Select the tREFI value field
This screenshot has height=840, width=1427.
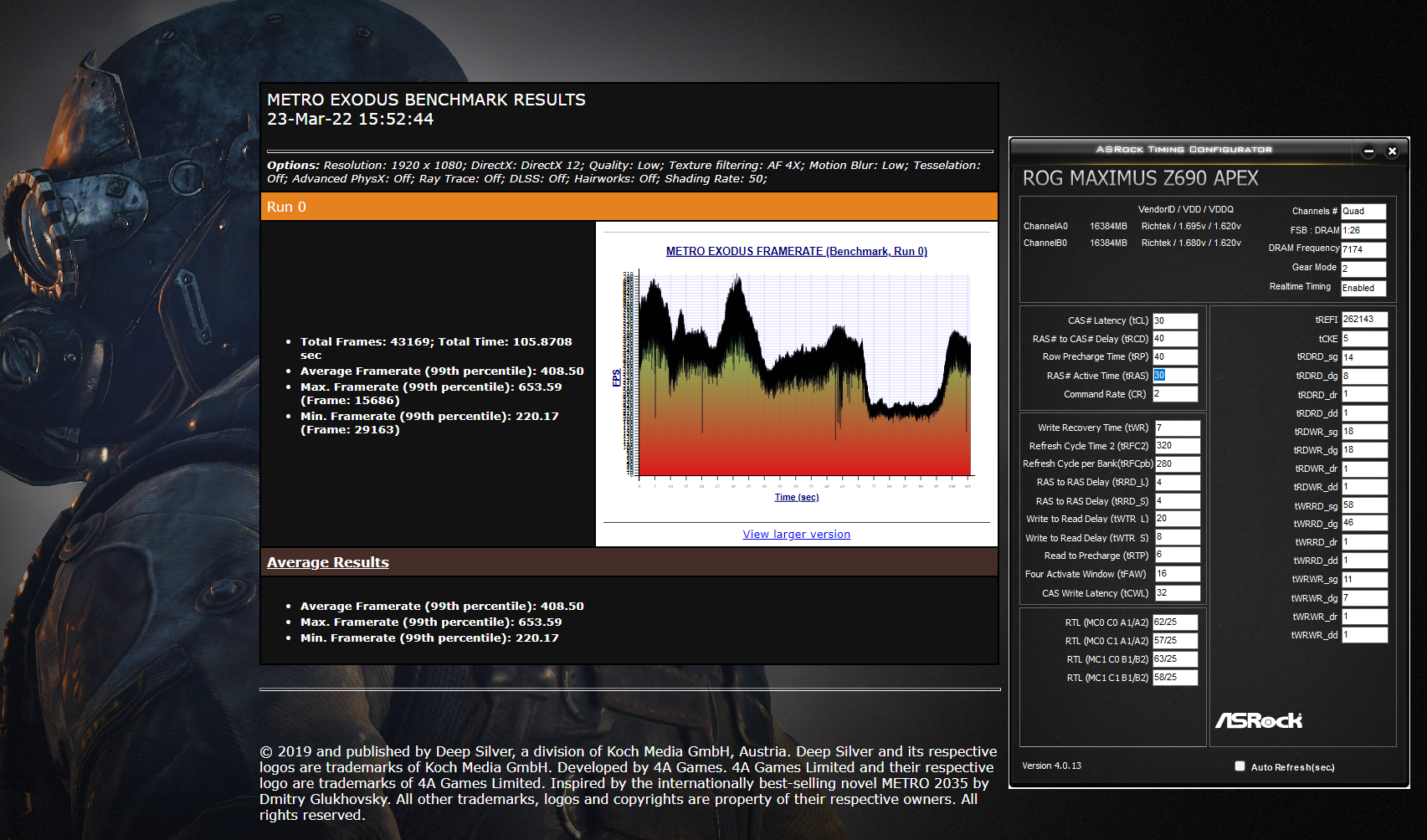pos(1364,320)
